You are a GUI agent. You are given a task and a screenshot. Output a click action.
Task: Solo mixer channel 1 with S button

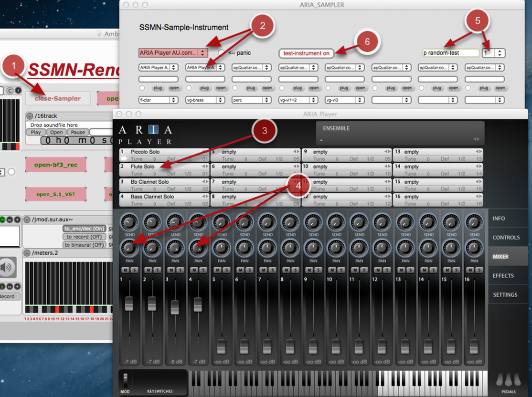point(134,270)
